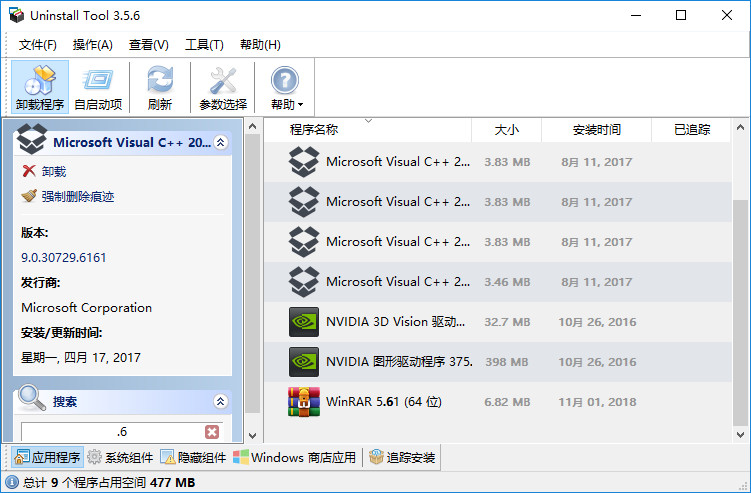The width and height of the screenshot is (751, 493).
Task: Click the NVIDIA 3D Vision program icon
Action: [304, 322]
